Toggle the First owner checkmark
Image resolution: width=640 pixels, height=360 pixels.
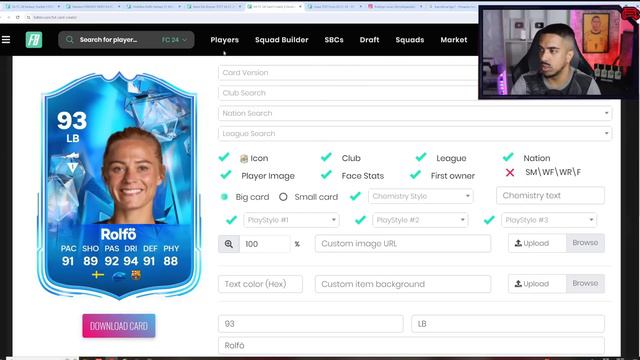coord(416,175)
